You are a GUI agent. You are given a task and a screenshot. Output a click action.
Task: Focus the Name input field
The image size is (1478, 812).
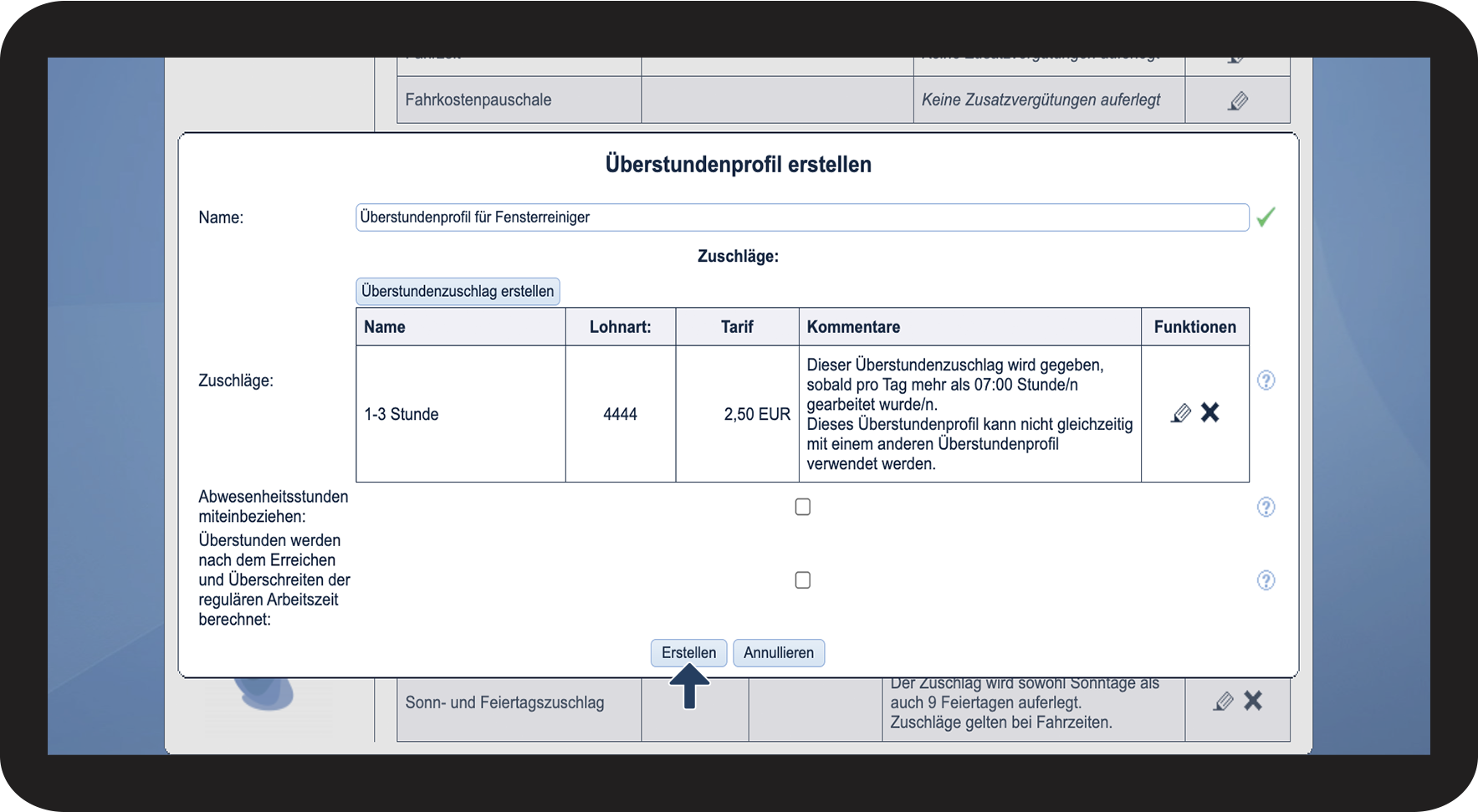click(802, 217)
